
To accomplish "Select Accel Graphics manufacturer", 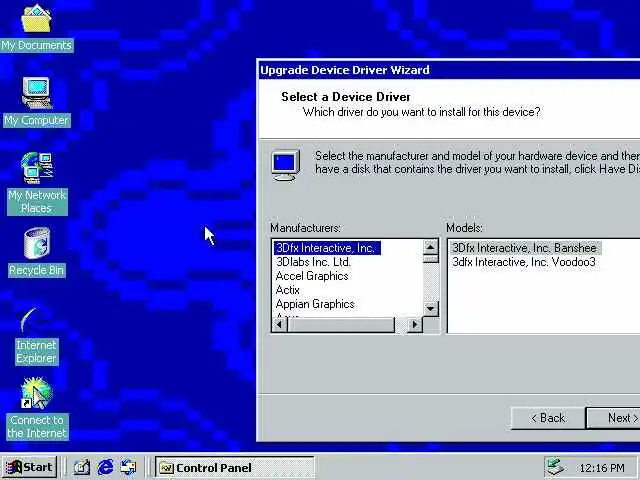I will (312, 276).
